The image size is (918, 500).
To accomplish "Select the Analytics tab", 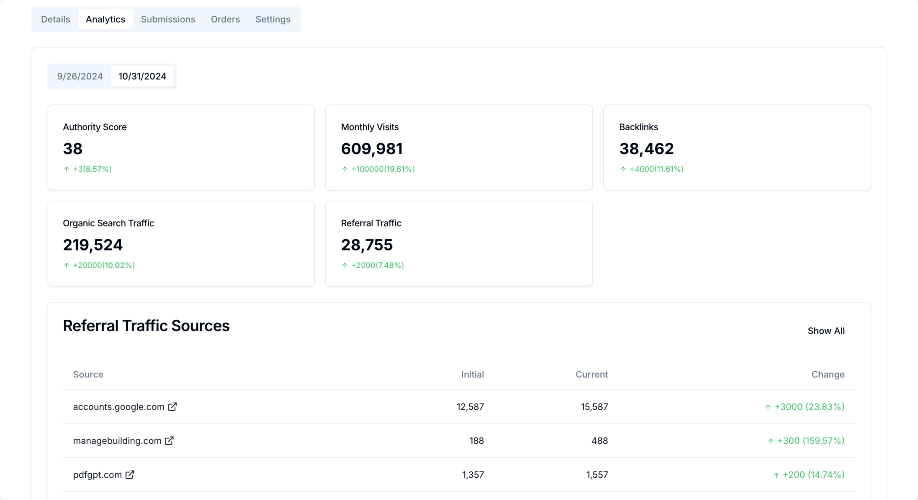I will (106, 19).
